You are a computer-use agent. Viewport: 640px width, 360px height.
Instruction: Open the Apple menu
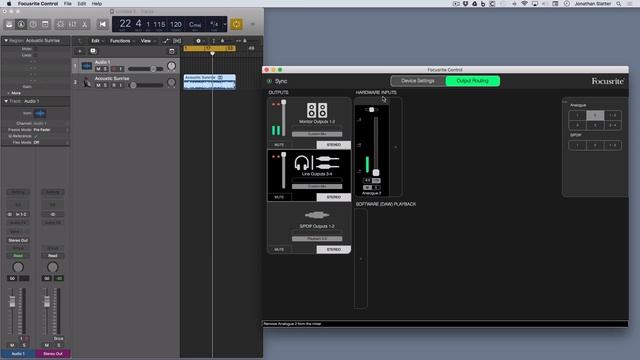pos(9,4)
